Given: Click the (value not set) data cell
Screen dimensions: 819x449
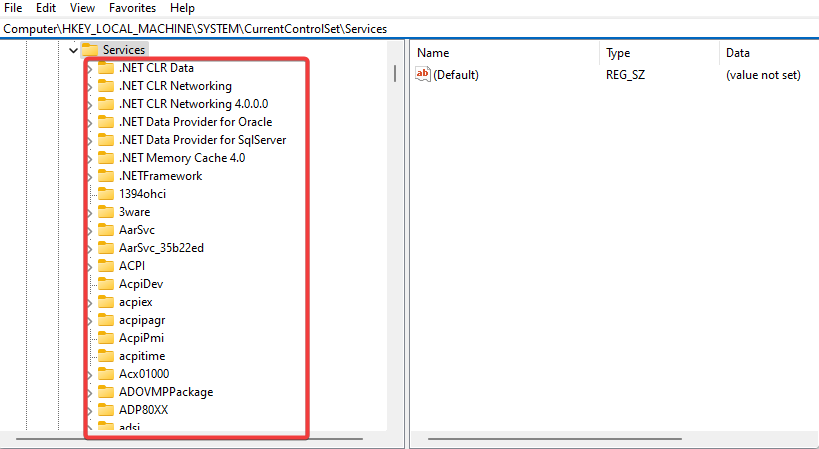Looking at the screenshot, I should 763,75.
